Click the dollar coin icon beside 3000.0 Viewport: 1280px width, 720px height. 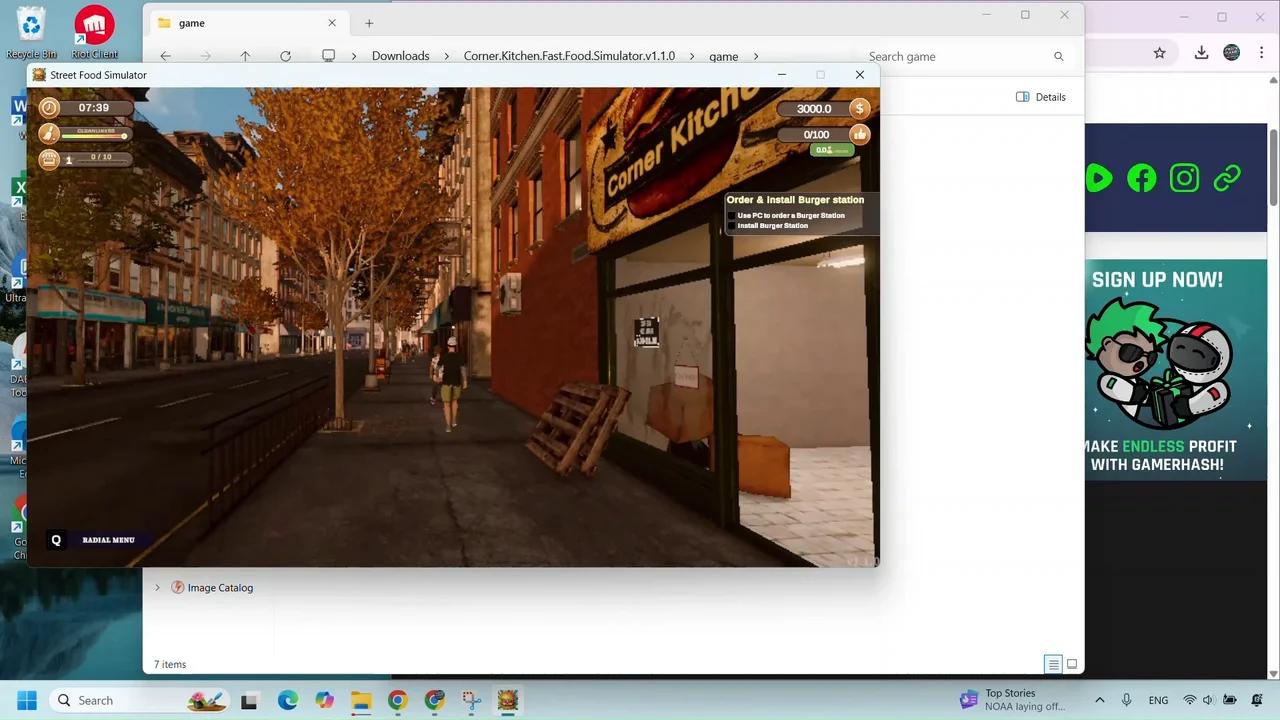859,107
